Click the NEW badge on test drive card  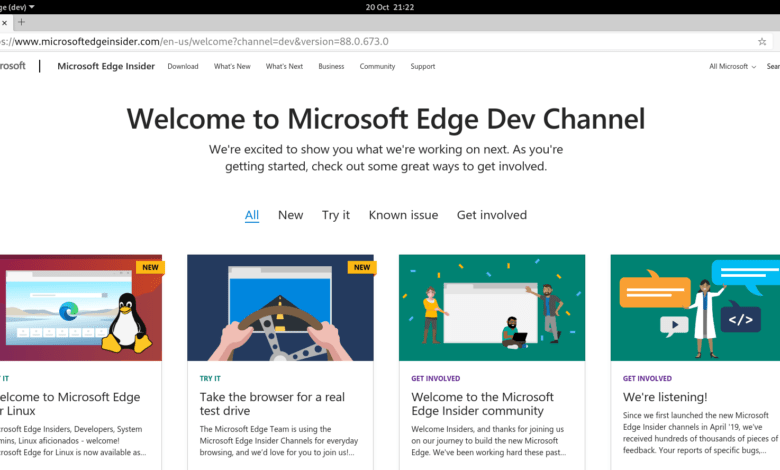362,267
